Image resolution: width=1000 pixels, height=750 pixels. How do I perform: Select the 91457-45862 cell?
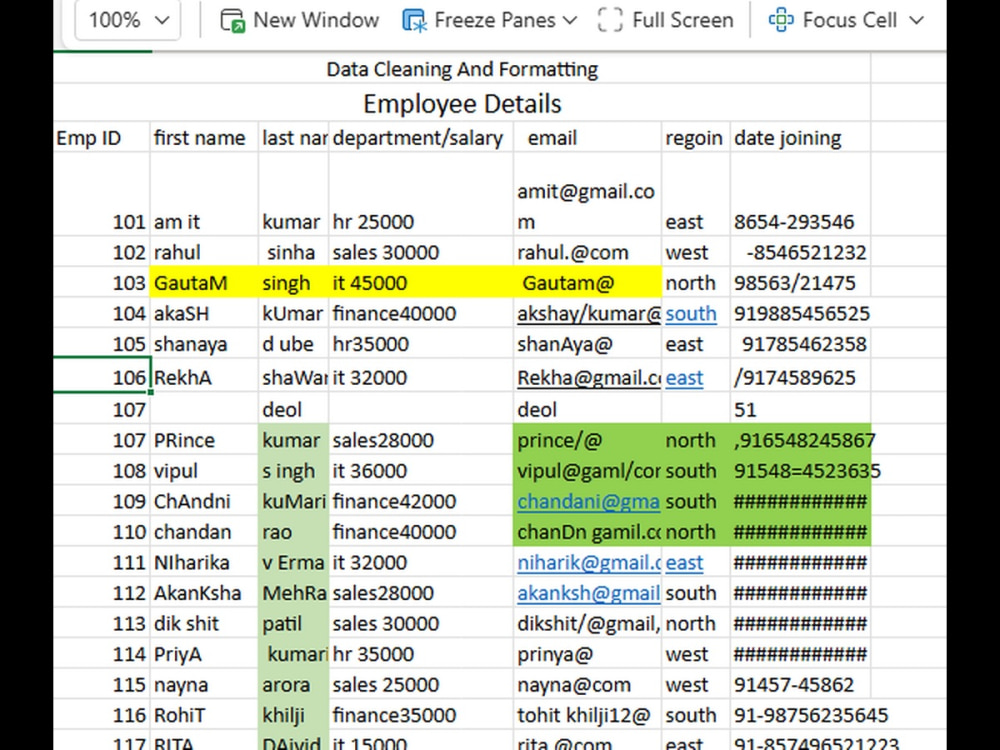(x=800, y=685)
